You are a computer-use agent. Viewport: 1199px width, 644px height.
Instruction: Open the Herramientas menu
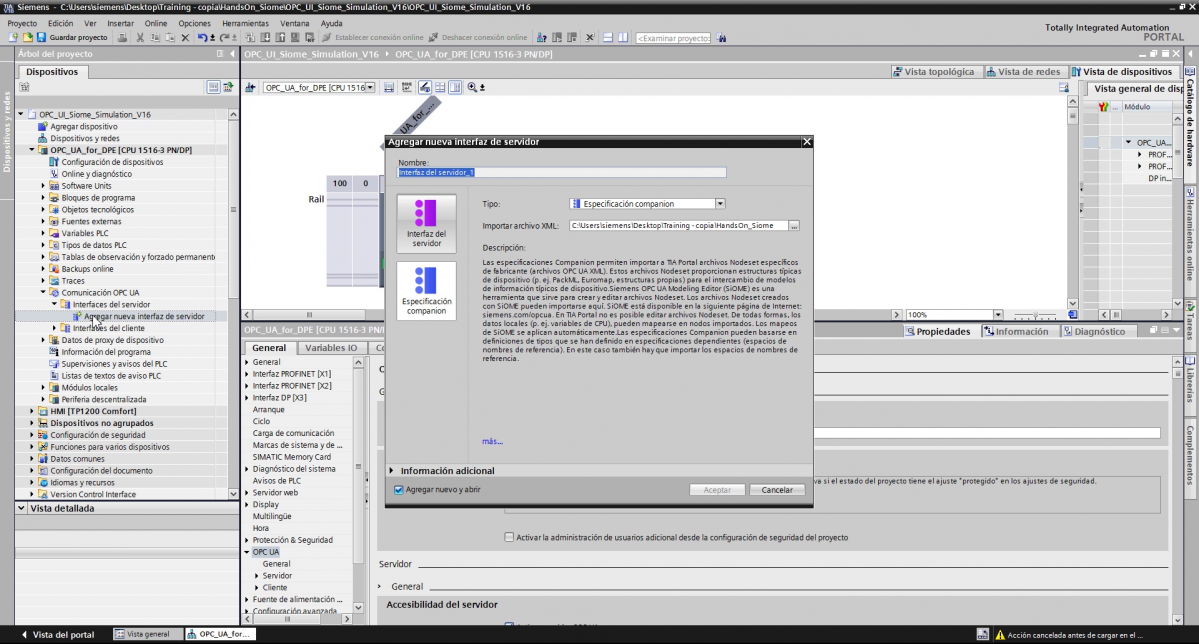[x=245, y=24]
